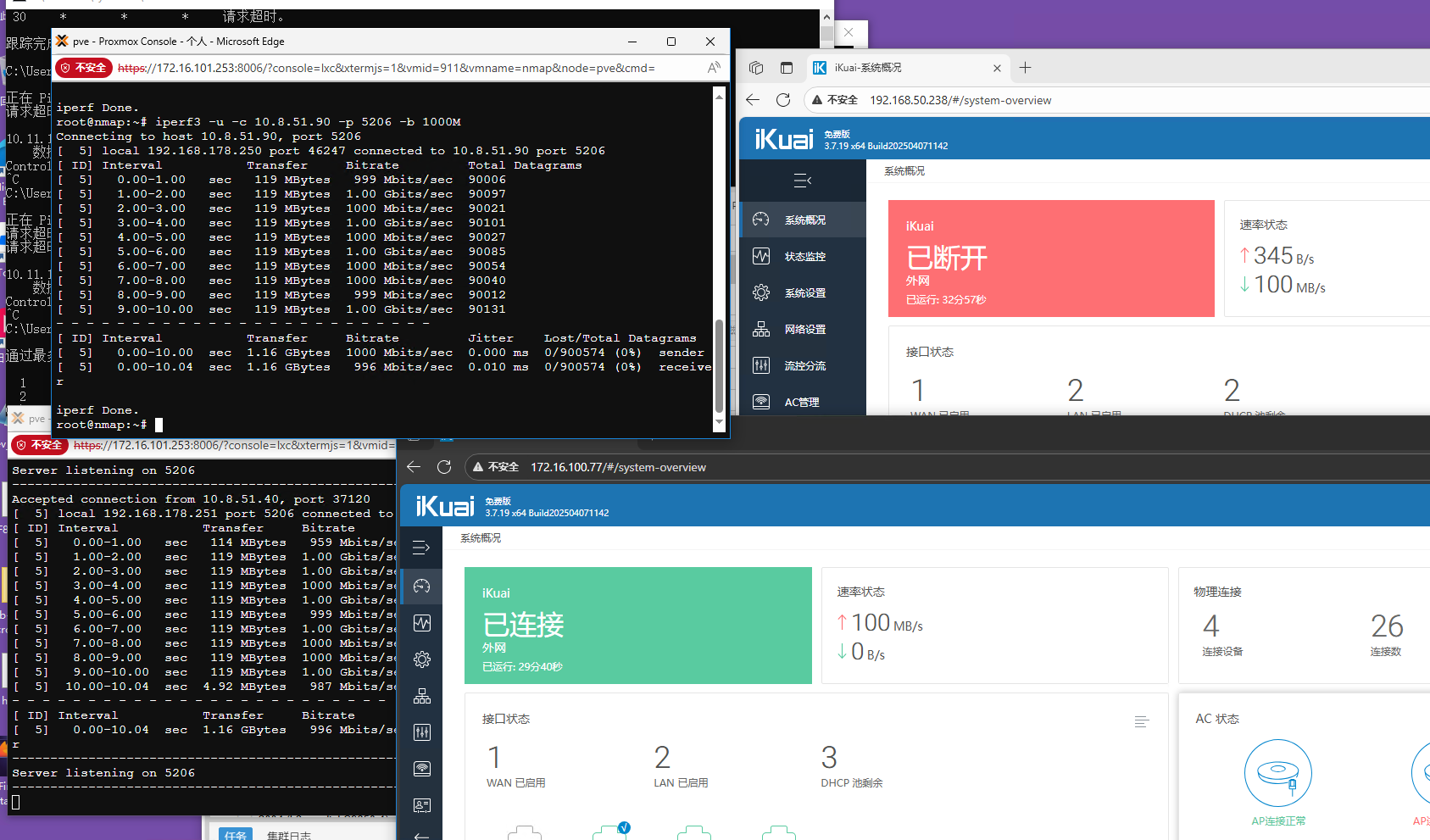This screenshot has height=840, width=1430.
Task: Open 接口状态 panel list menu icon
Action: click(x=1142, y=721)
